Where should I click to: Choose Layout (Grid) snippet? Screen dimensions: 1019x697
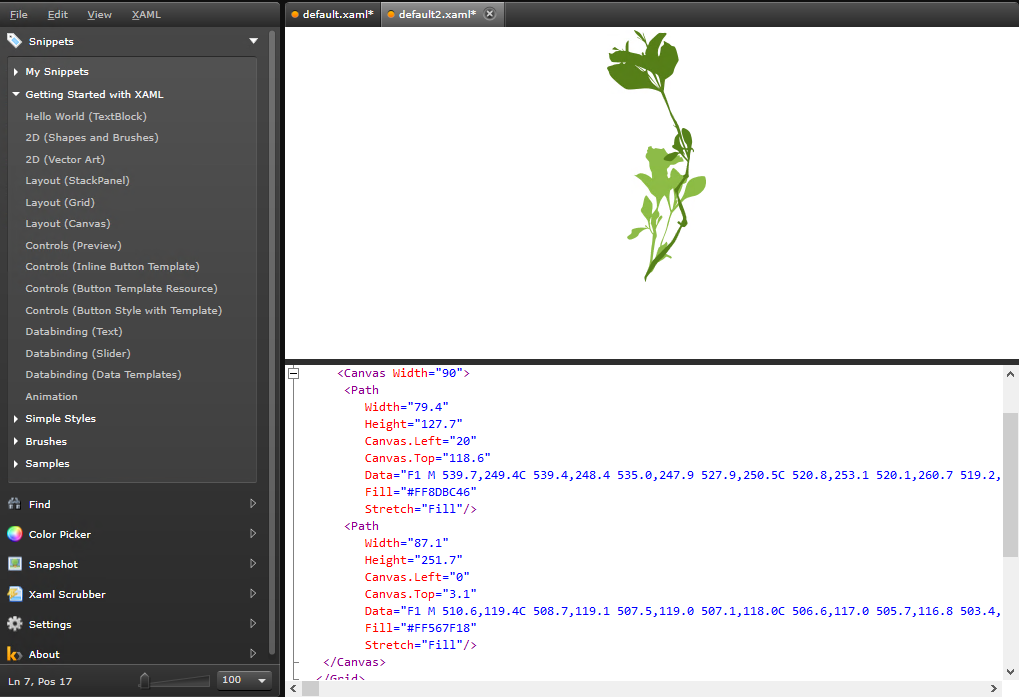click(60, 203)
